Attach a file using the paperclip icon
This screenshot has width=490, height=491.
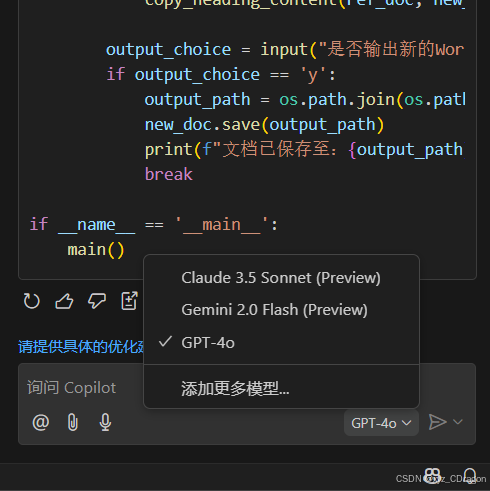pos(73,422)
